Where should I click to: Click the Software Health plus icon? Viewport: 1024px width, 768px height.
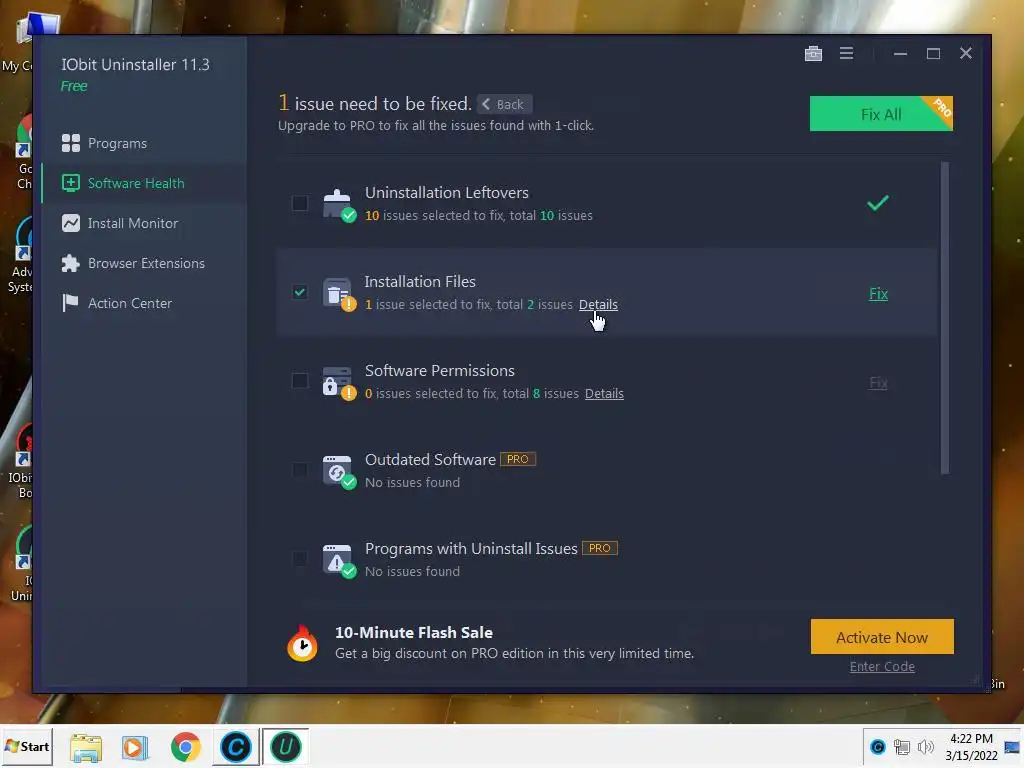point(71,183)
